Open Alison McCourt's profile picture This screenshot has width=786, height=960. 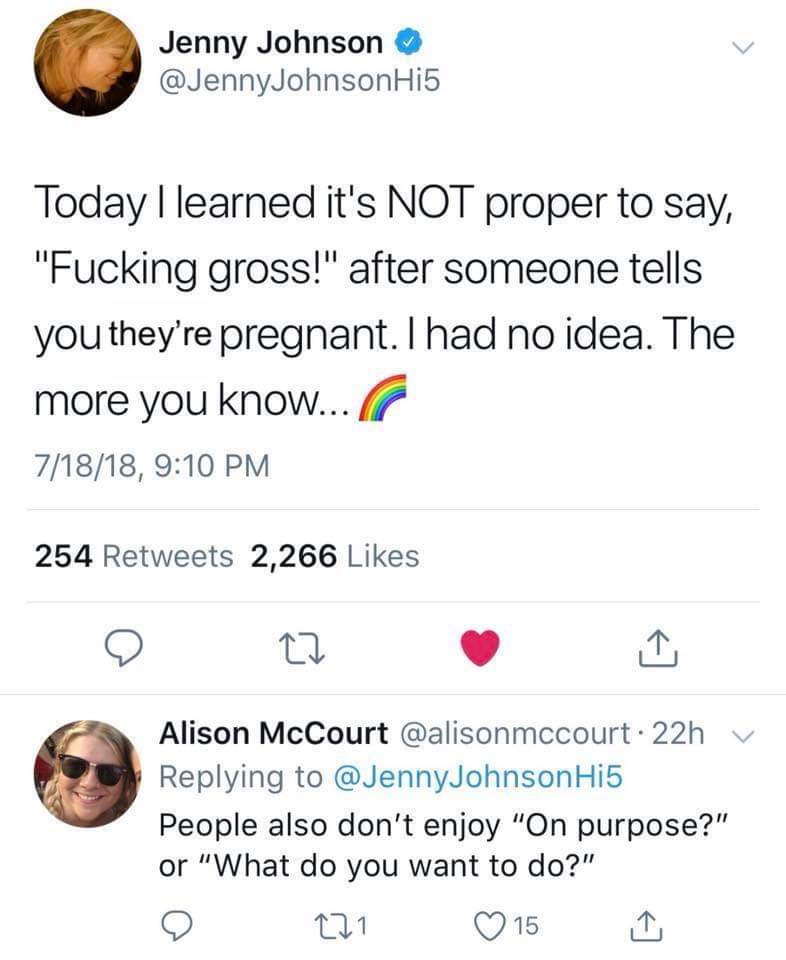[x=87, y=774]
